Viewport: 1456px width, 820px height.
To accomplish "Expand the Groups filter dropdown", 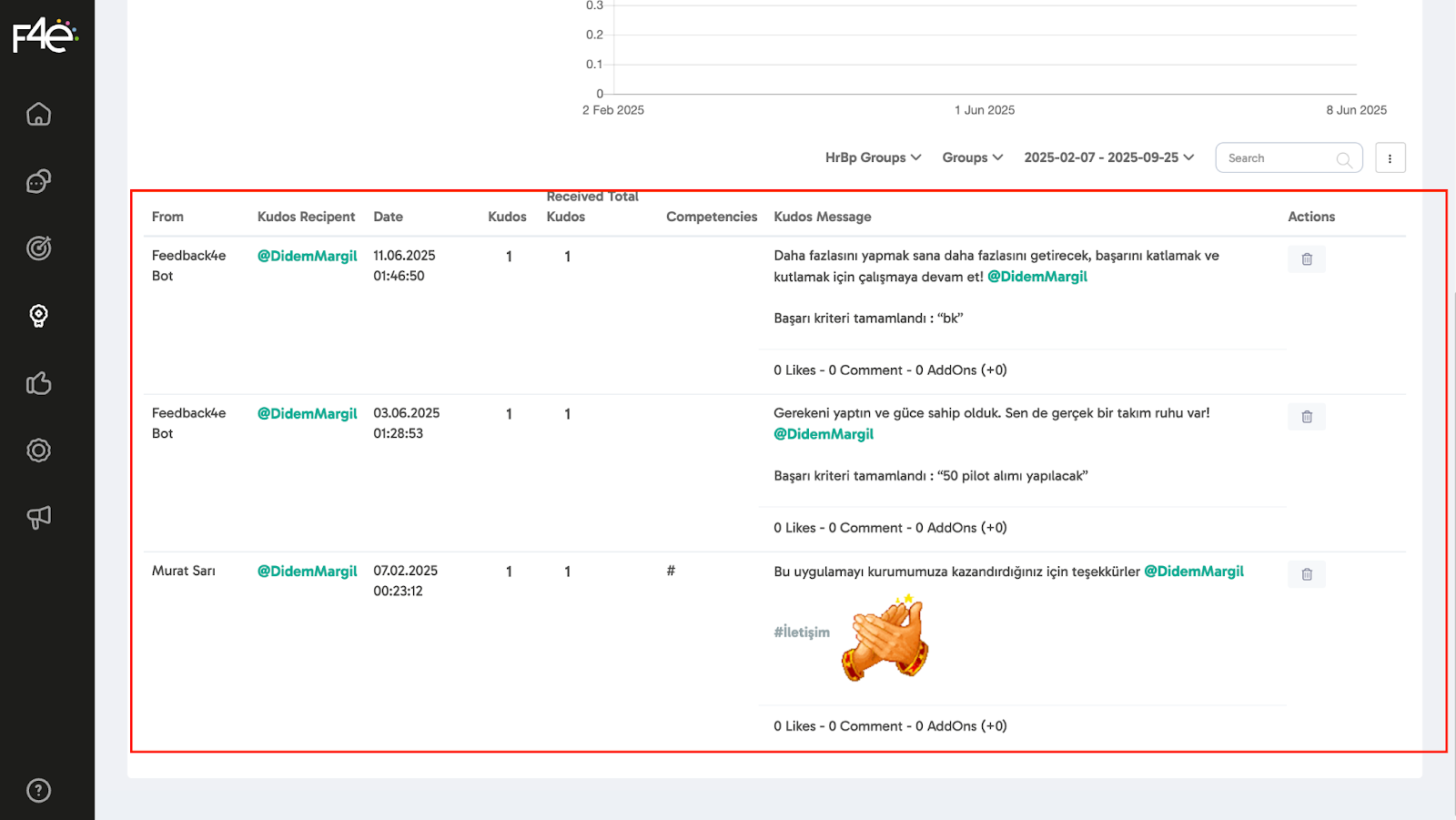I will (972, 157).
